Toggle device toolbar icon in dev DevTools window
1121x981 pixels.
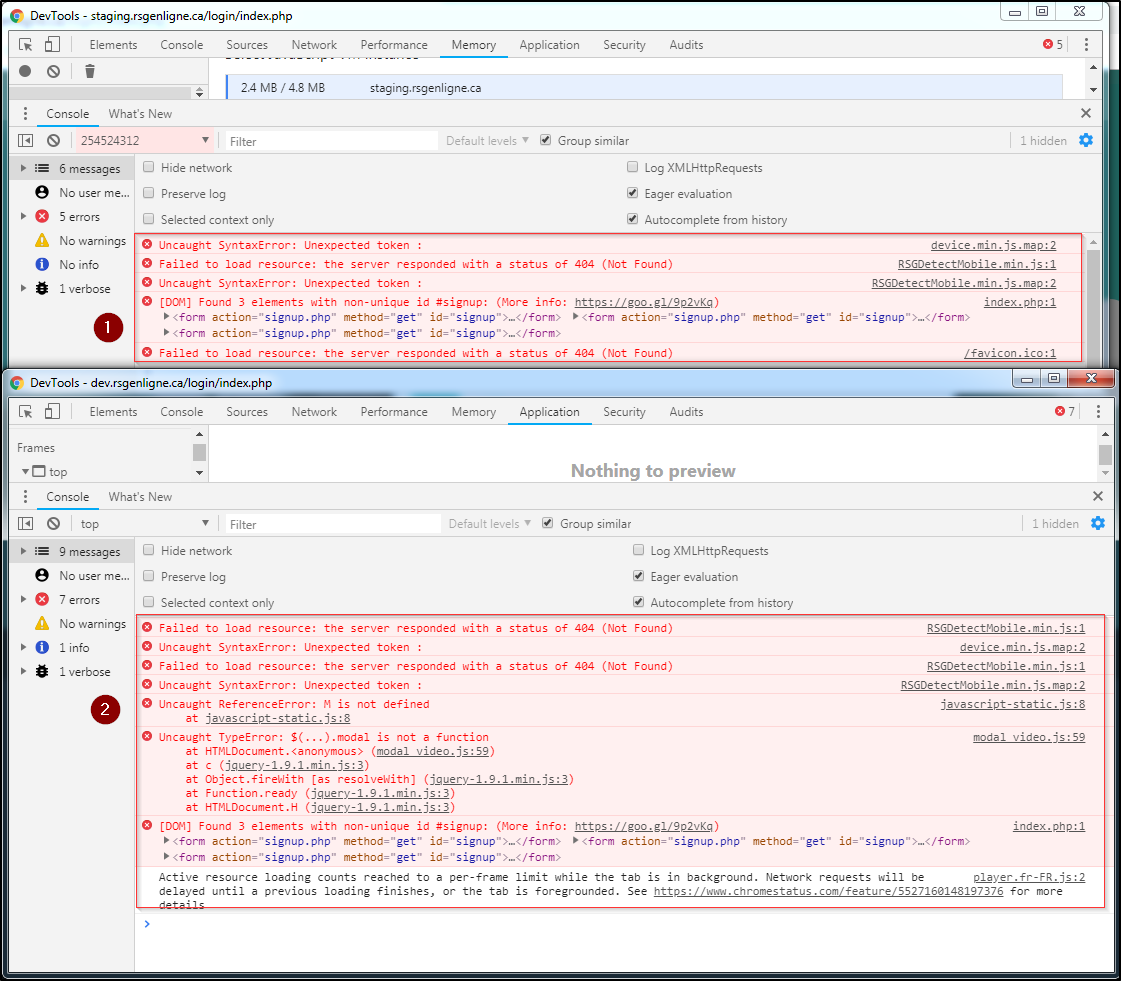tap(52, 411)
